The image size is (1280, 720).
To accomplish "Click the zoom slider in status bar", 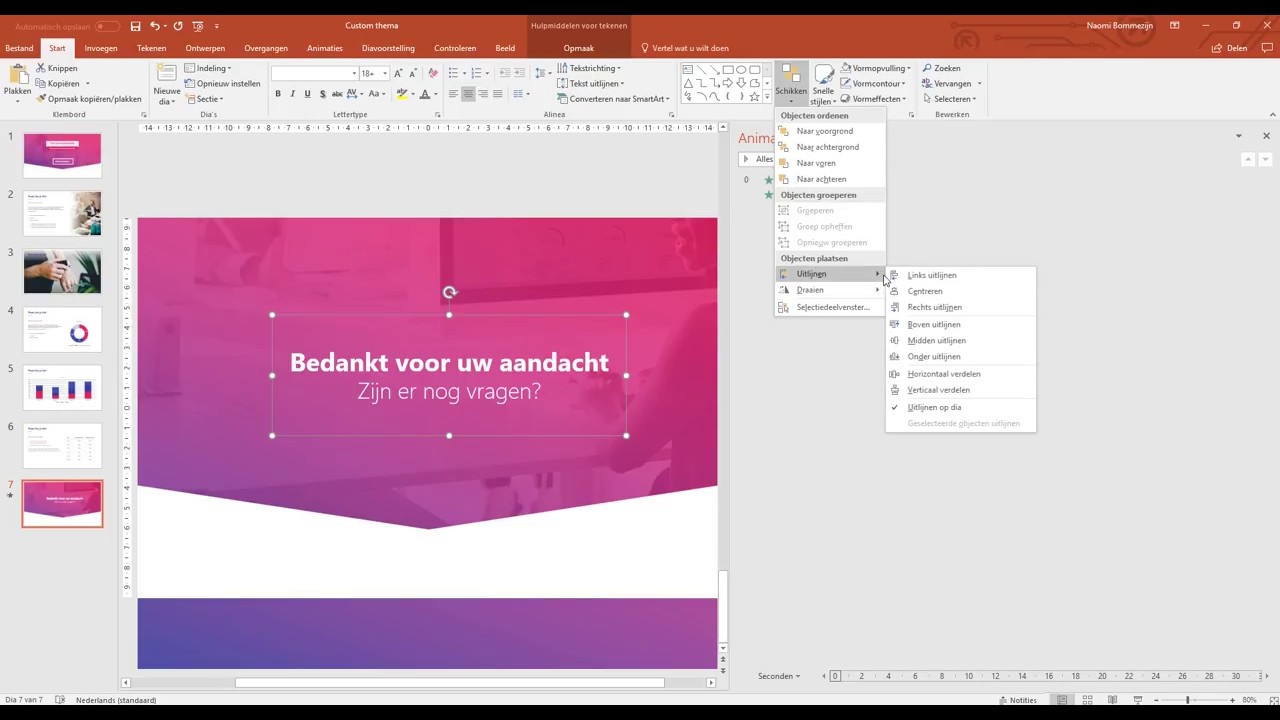I will point(1187,700).
